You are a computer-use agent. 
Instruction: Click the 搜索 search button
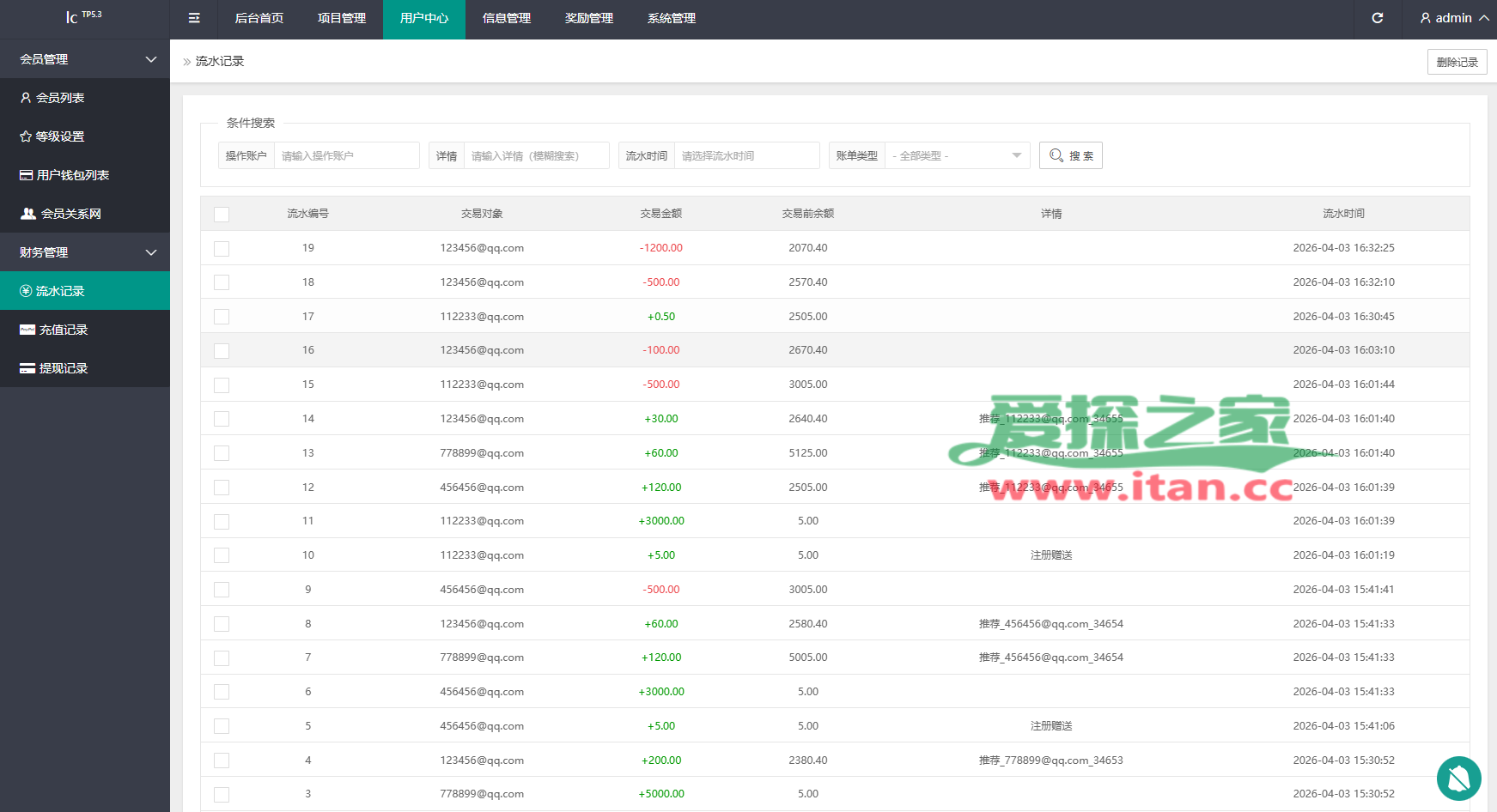pos(1070,155)
